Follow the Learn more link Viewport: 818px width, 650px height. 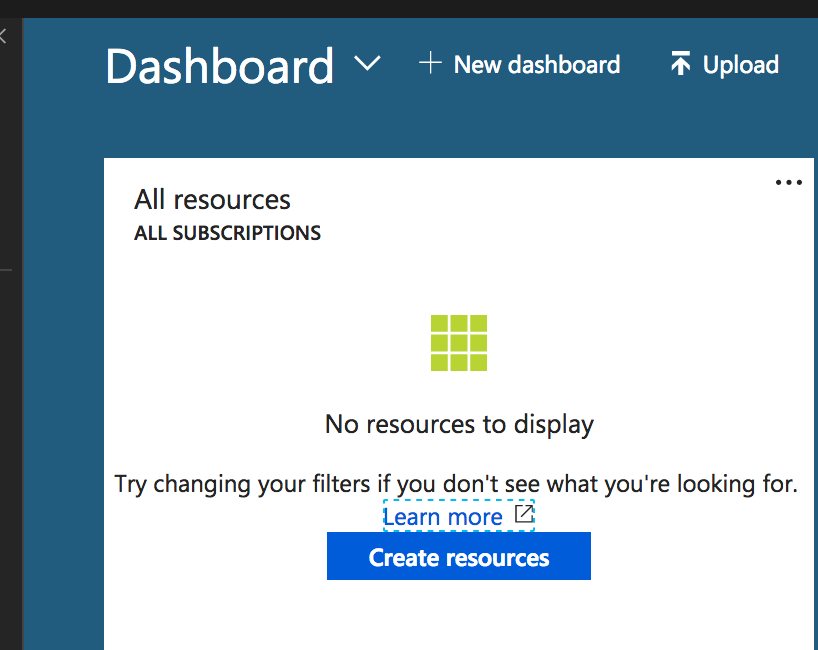click(x=443, y=517)
